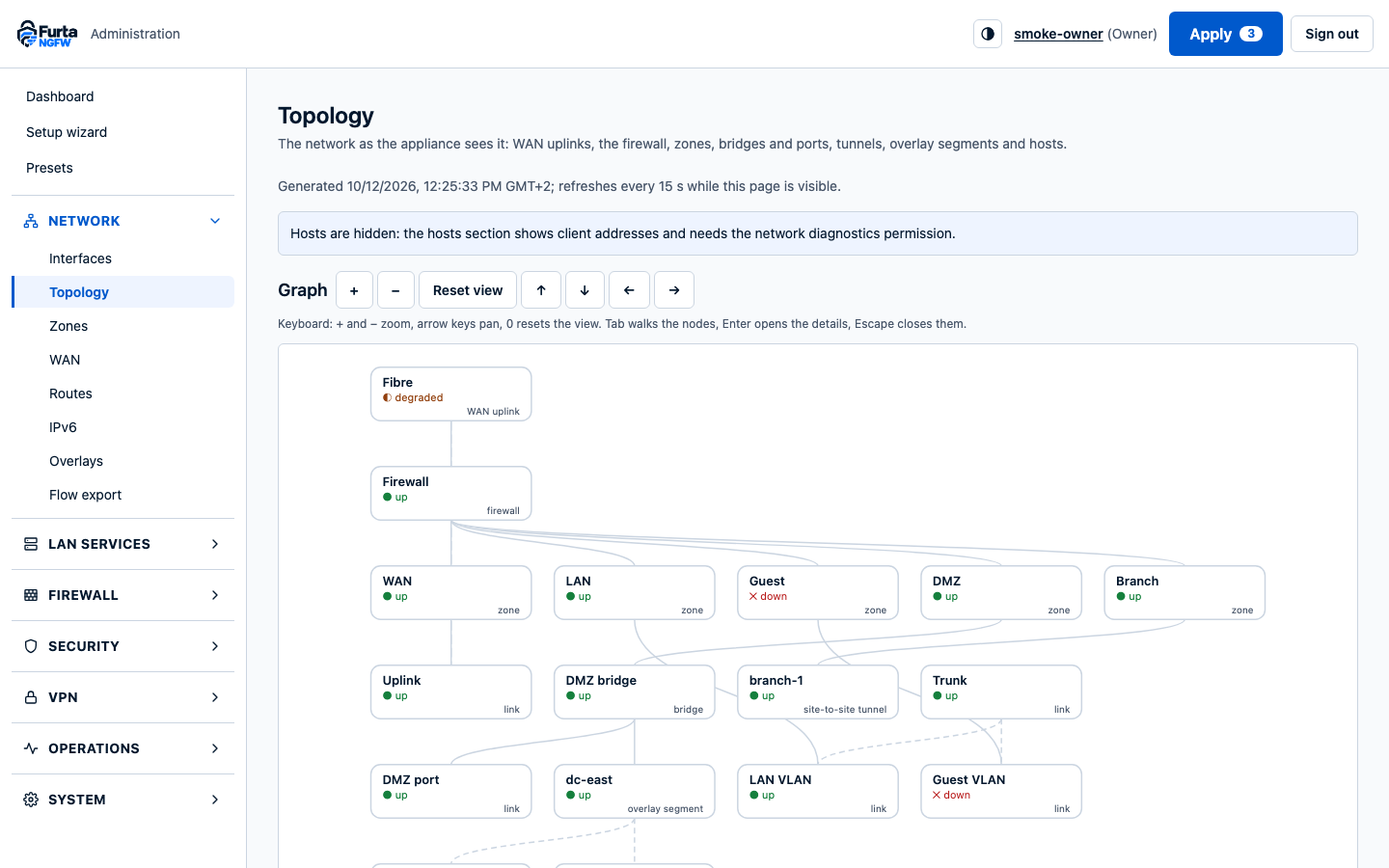Screen dimensions: 1389x868
Task: Expand the Firewall sidebar section
Action: 123,595
